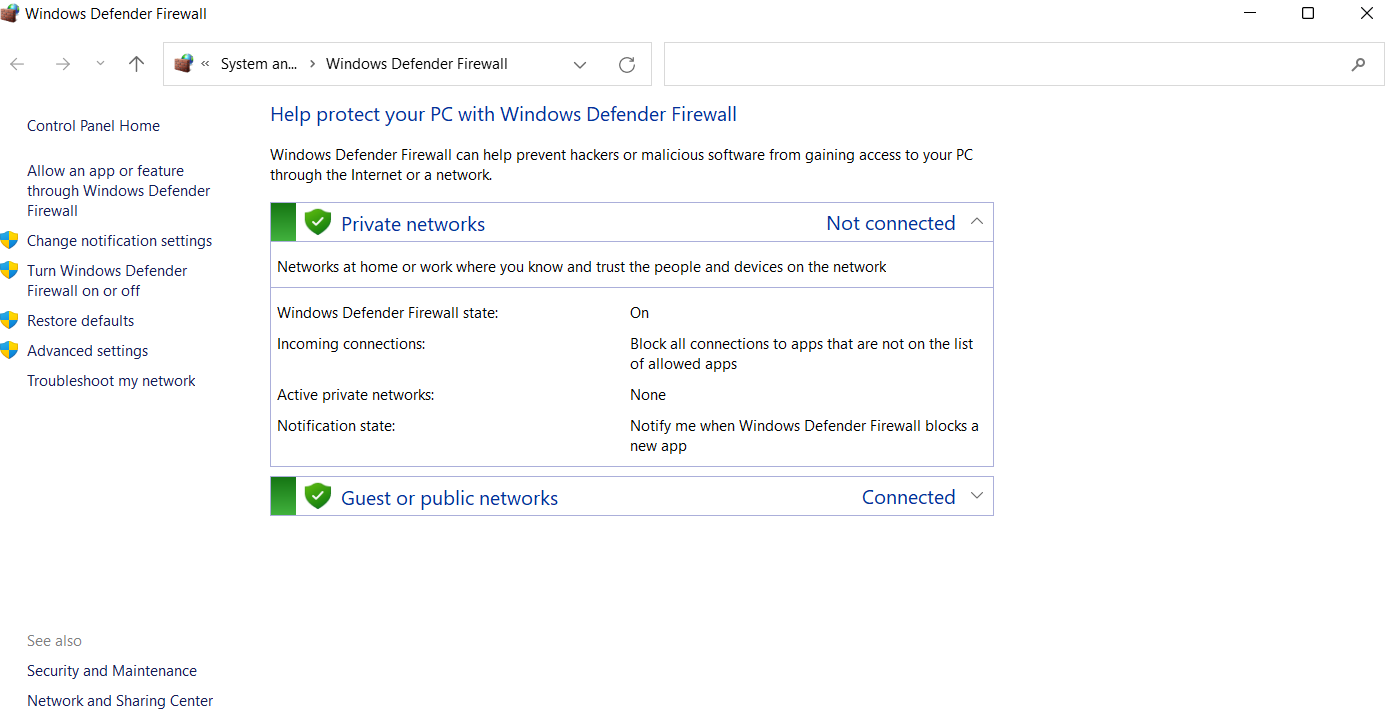Minimize the Windows Defender Firewall window
Image resolution: width=1388 pixels, height=725 pixels.
tap(1250, 13)
